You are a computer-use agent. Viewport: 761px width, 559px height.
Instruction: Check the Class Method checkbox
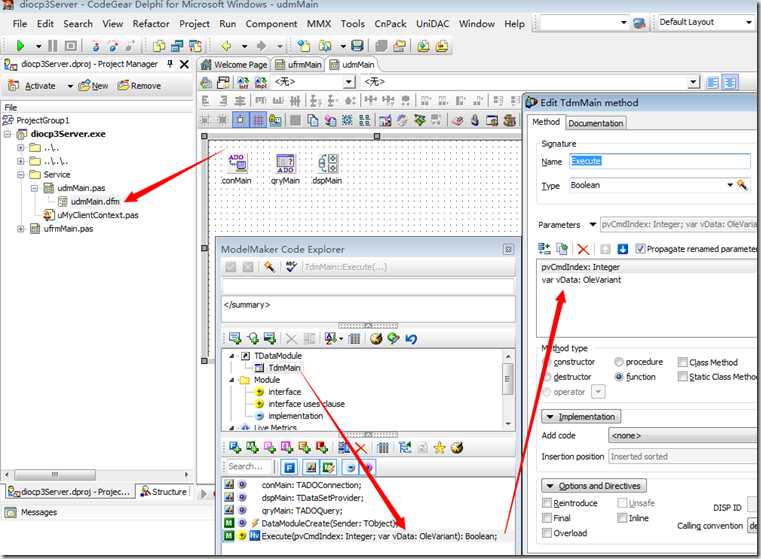682,362
